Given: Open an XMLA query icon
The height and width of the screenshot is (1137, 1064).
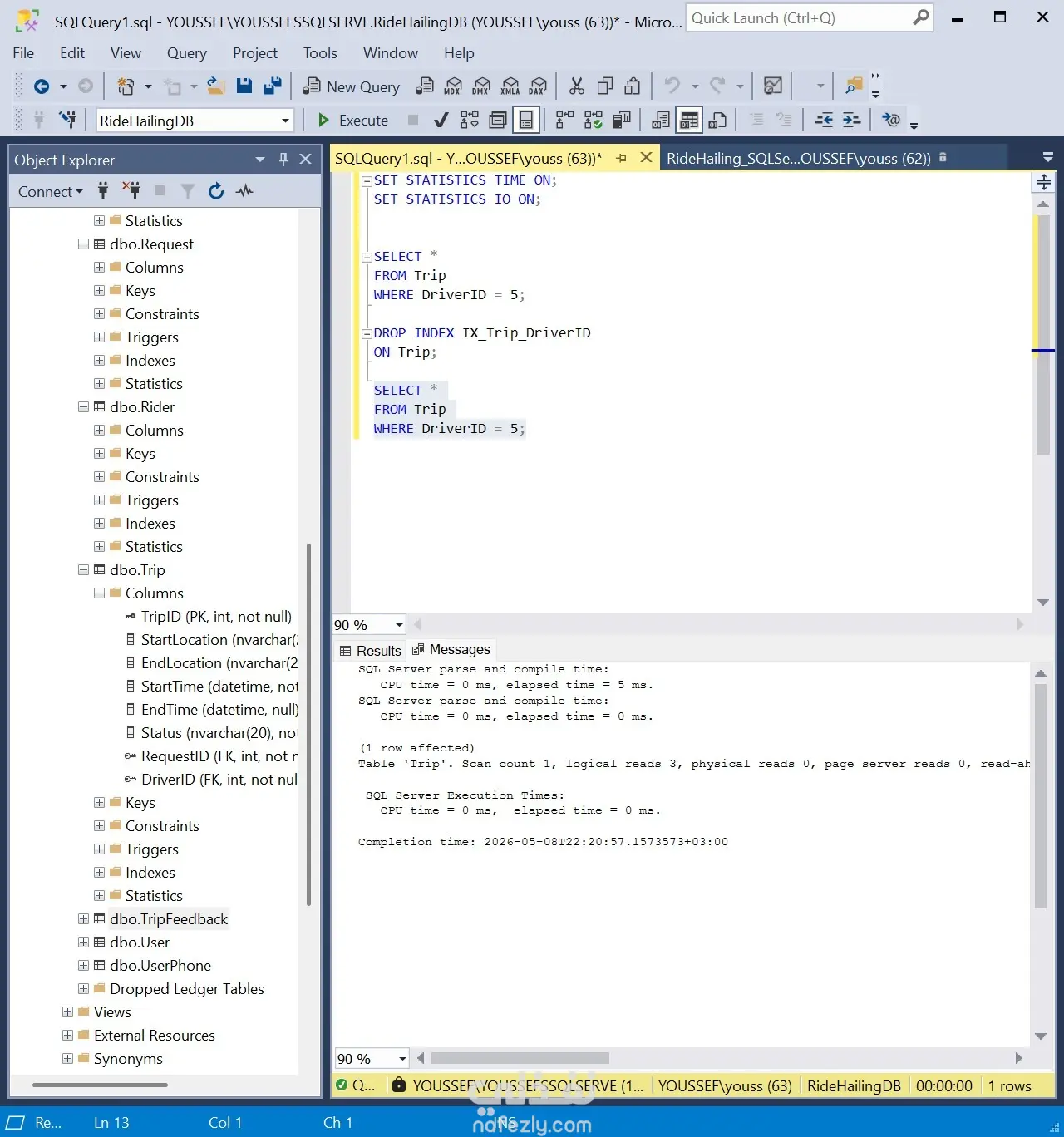Looking at the screenshot, I should [510, 86].
